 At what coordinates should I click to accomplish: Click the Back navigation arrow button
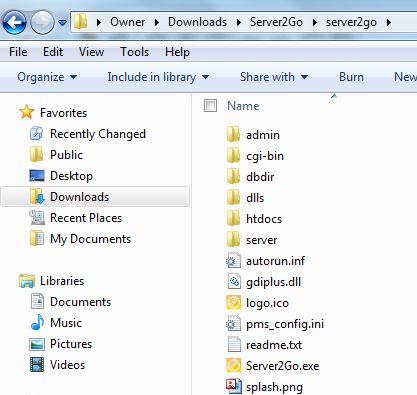coord(14,22)
